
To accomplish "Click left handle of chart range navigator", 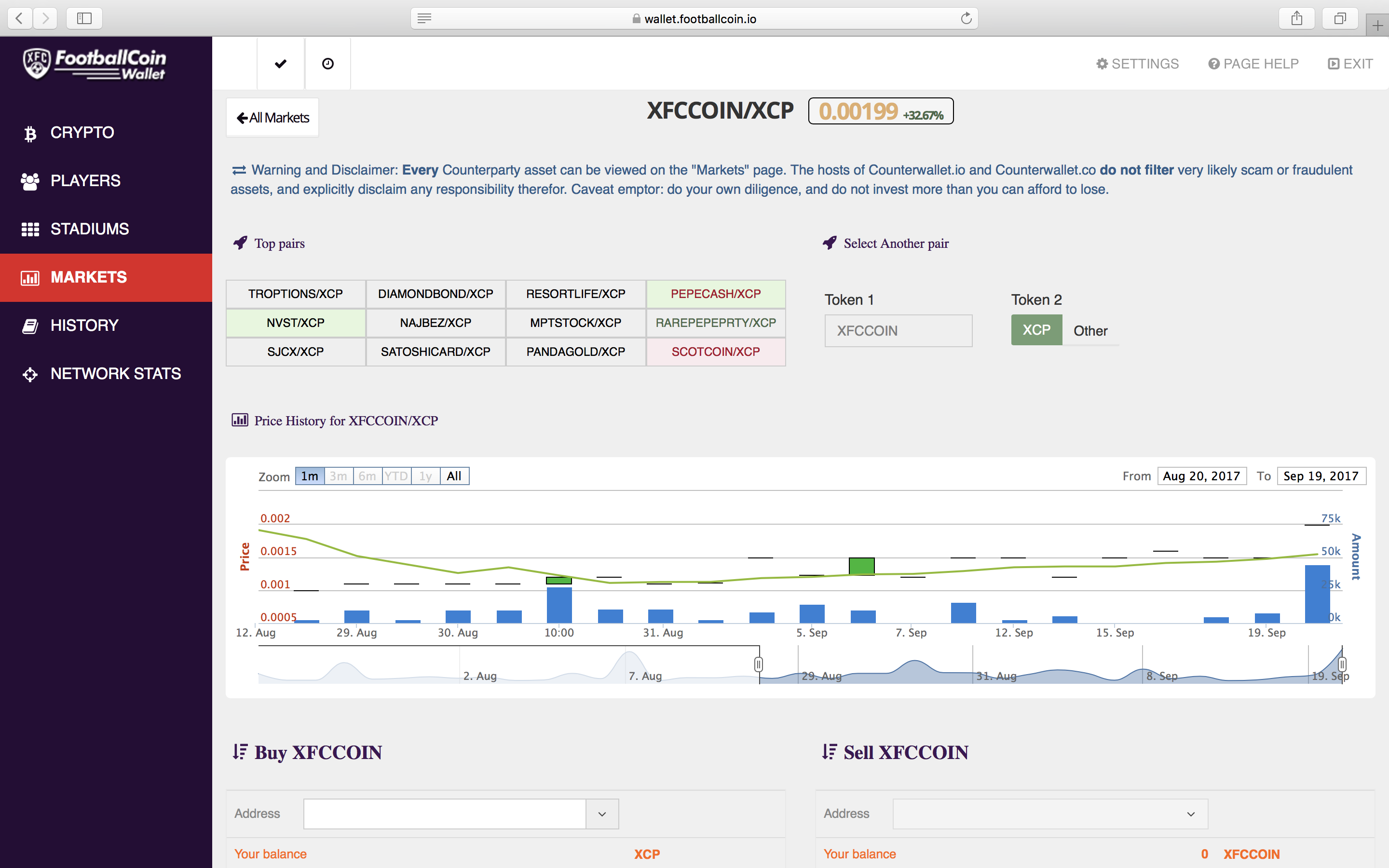I will 758,665.
